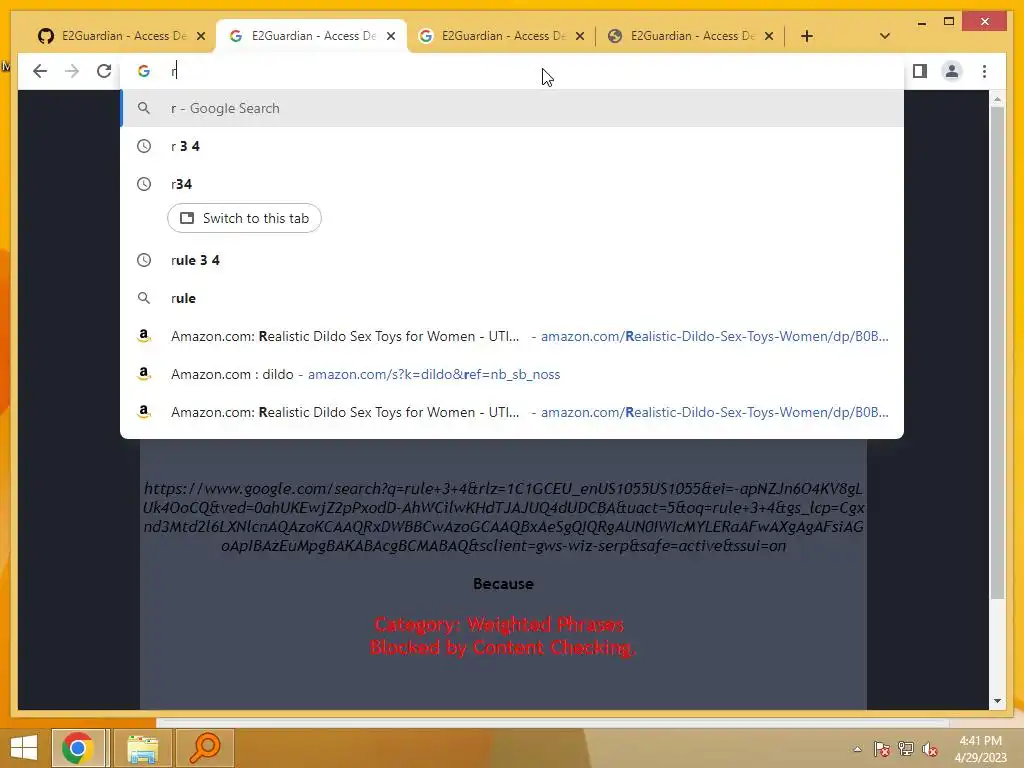
Task: Click the clock icon beside 'r34' suggestion
Action: 144,184
